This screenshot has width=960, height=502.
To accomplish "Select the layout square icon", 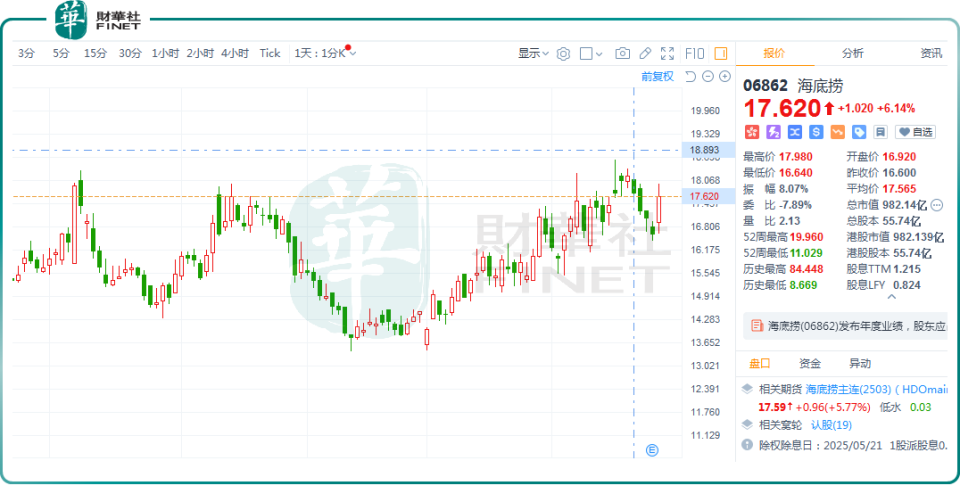I will click(x=586, y=54).
